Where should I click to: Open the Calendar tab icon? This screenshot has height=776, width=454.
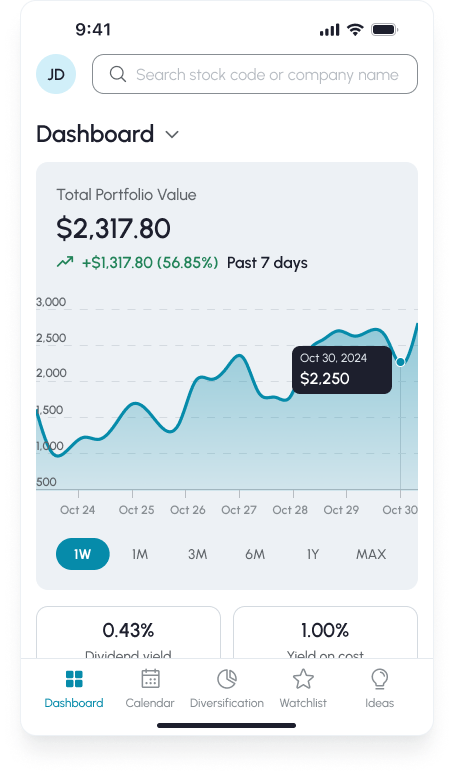click(150, 679)
